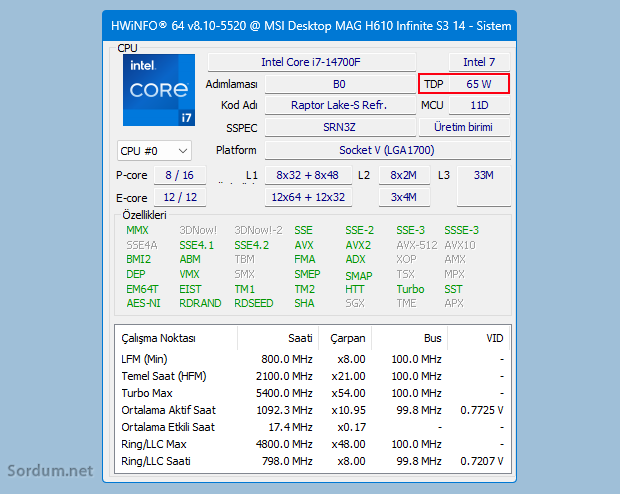Click the HWiNFO window title bar
This screenshot has height=494, width=620.
tap(310, 26)
